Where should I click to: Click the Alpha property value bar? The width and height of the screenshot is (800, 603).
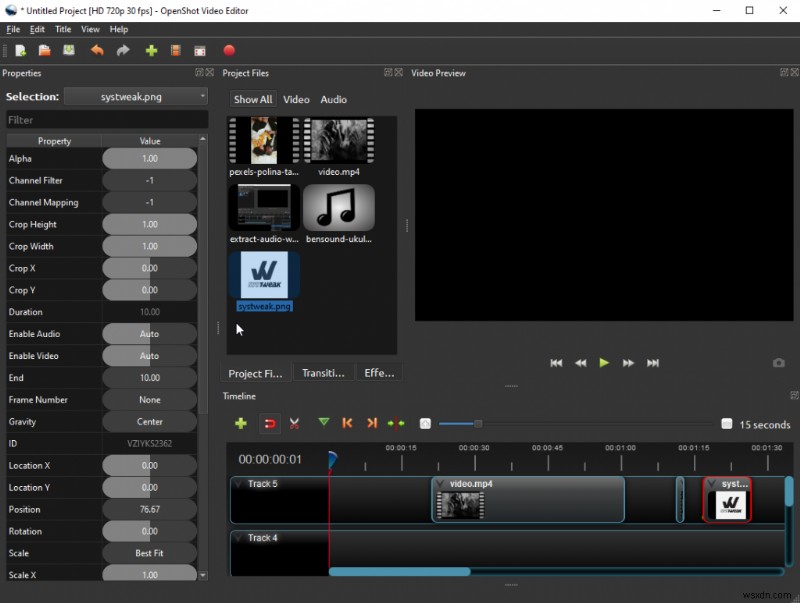(149, 159)
